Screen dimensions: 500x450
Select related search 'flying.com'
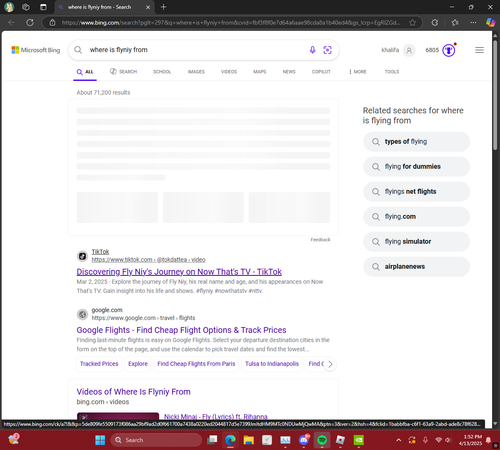coord(416,217)
